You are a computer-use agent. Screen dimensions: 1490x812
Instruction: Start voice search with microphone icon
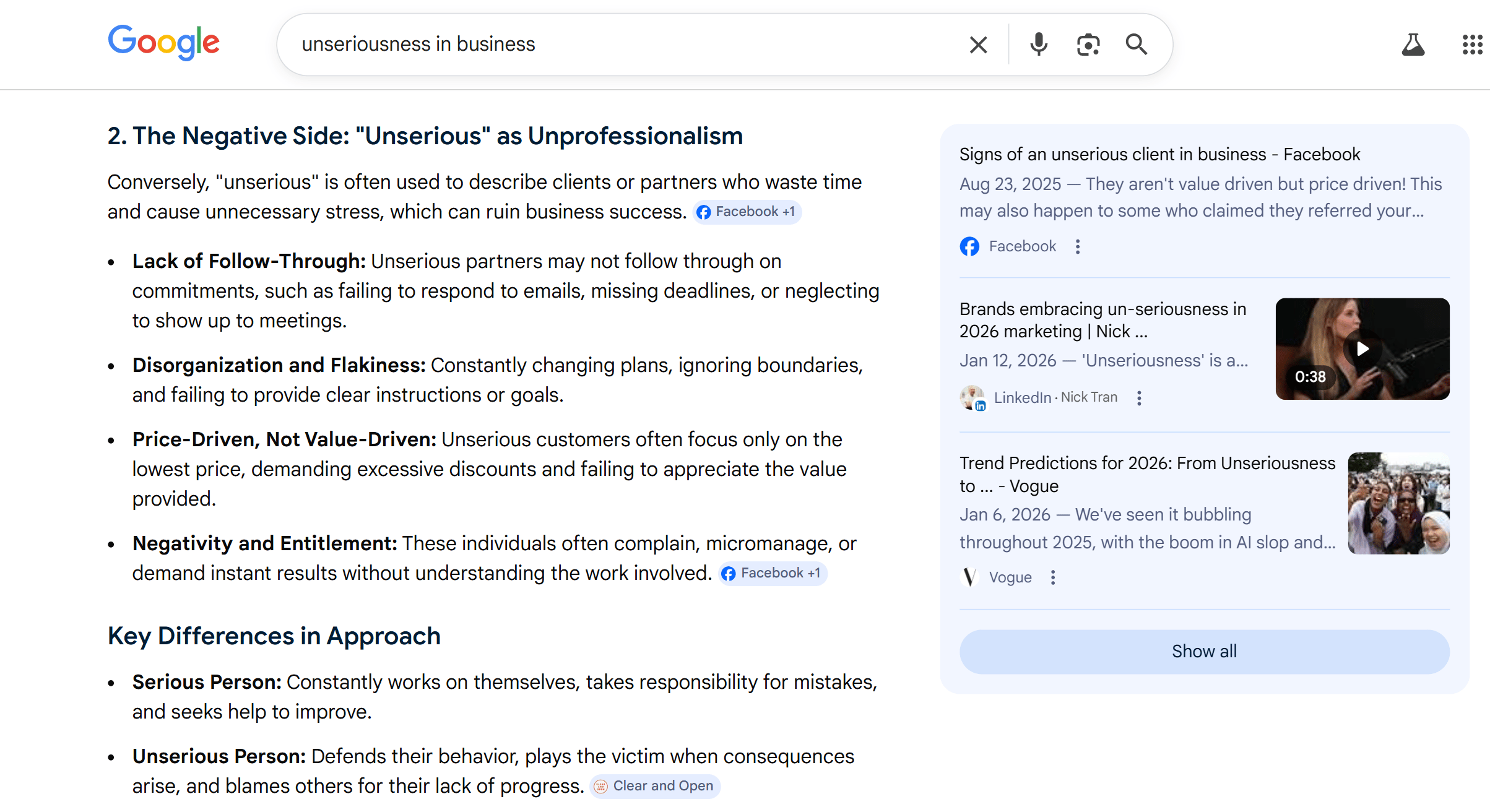click(1038, 45)
